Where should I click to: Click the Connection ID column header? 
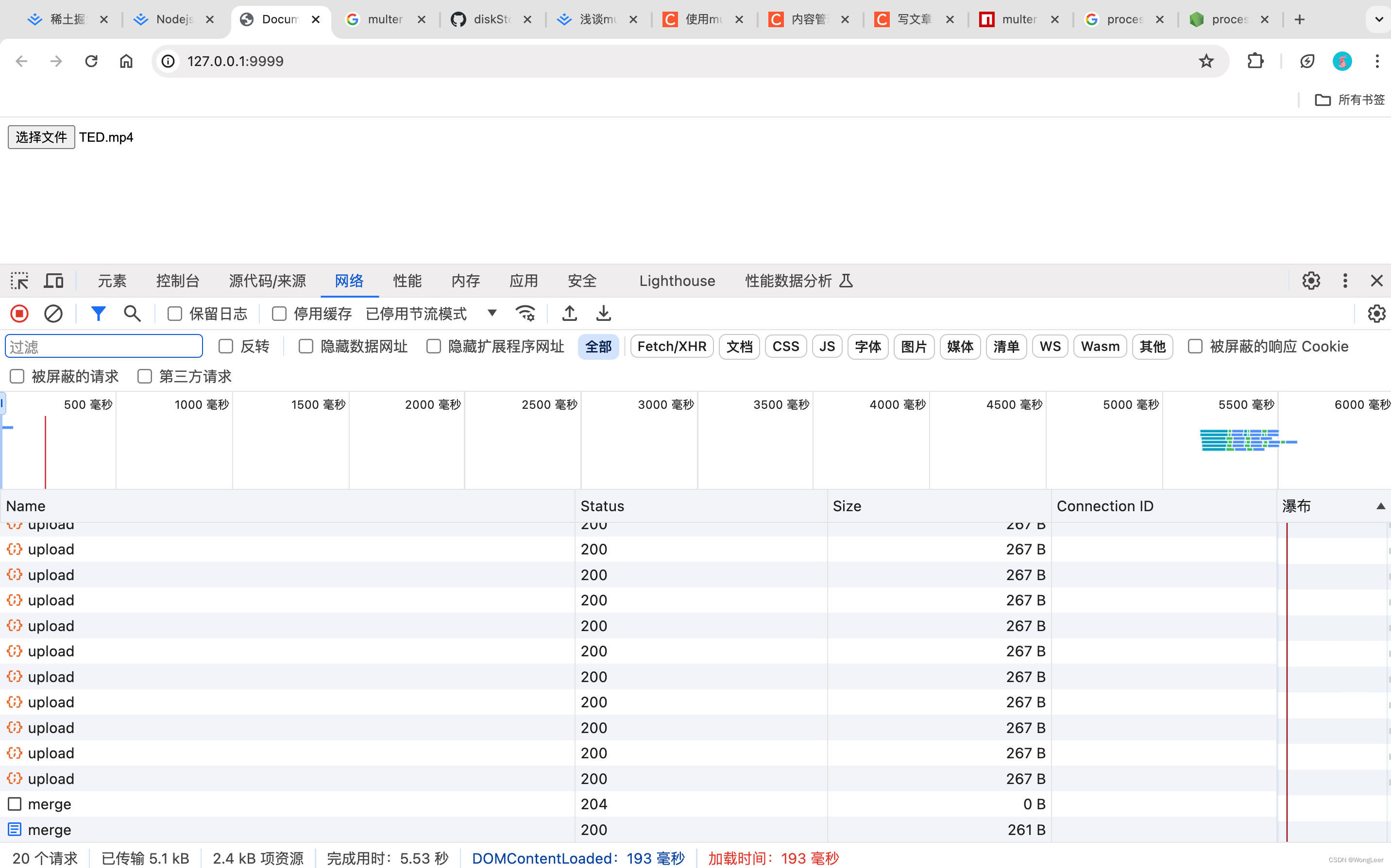pos(1164,506)
